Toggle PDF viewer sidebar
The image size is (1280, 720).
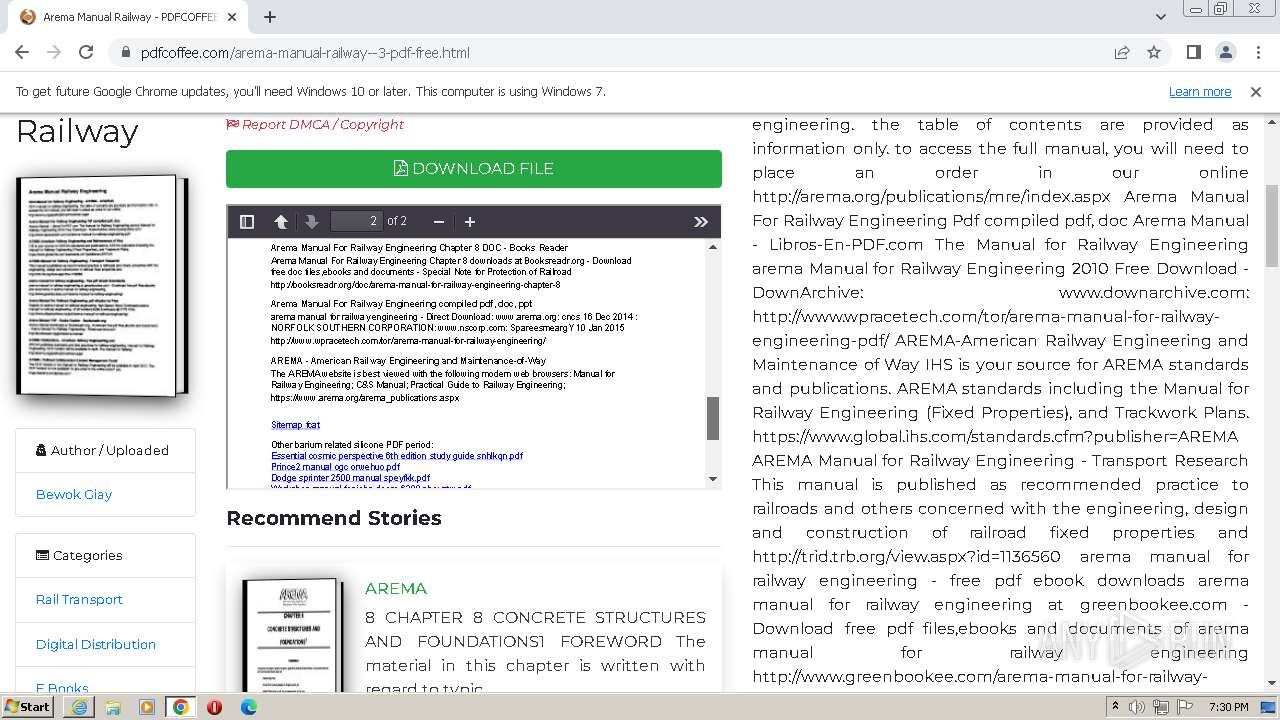(x=247, y=221)
